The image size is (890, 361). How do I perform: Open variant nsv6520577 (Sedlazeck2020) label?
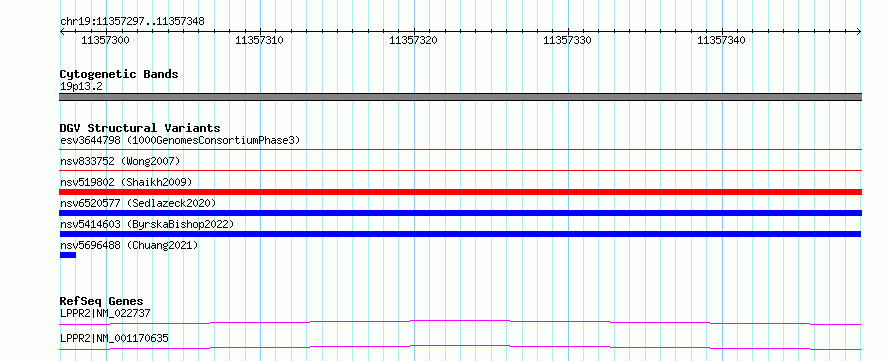pos(138,203)
